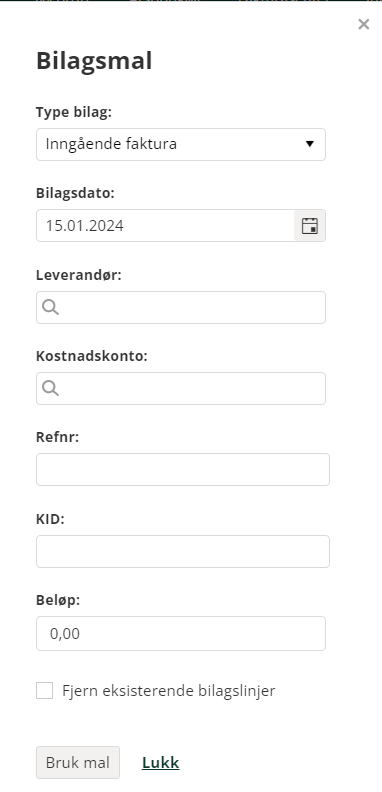The image size is (382, 792).
Task: Select the KID text field
Action: 183,552
